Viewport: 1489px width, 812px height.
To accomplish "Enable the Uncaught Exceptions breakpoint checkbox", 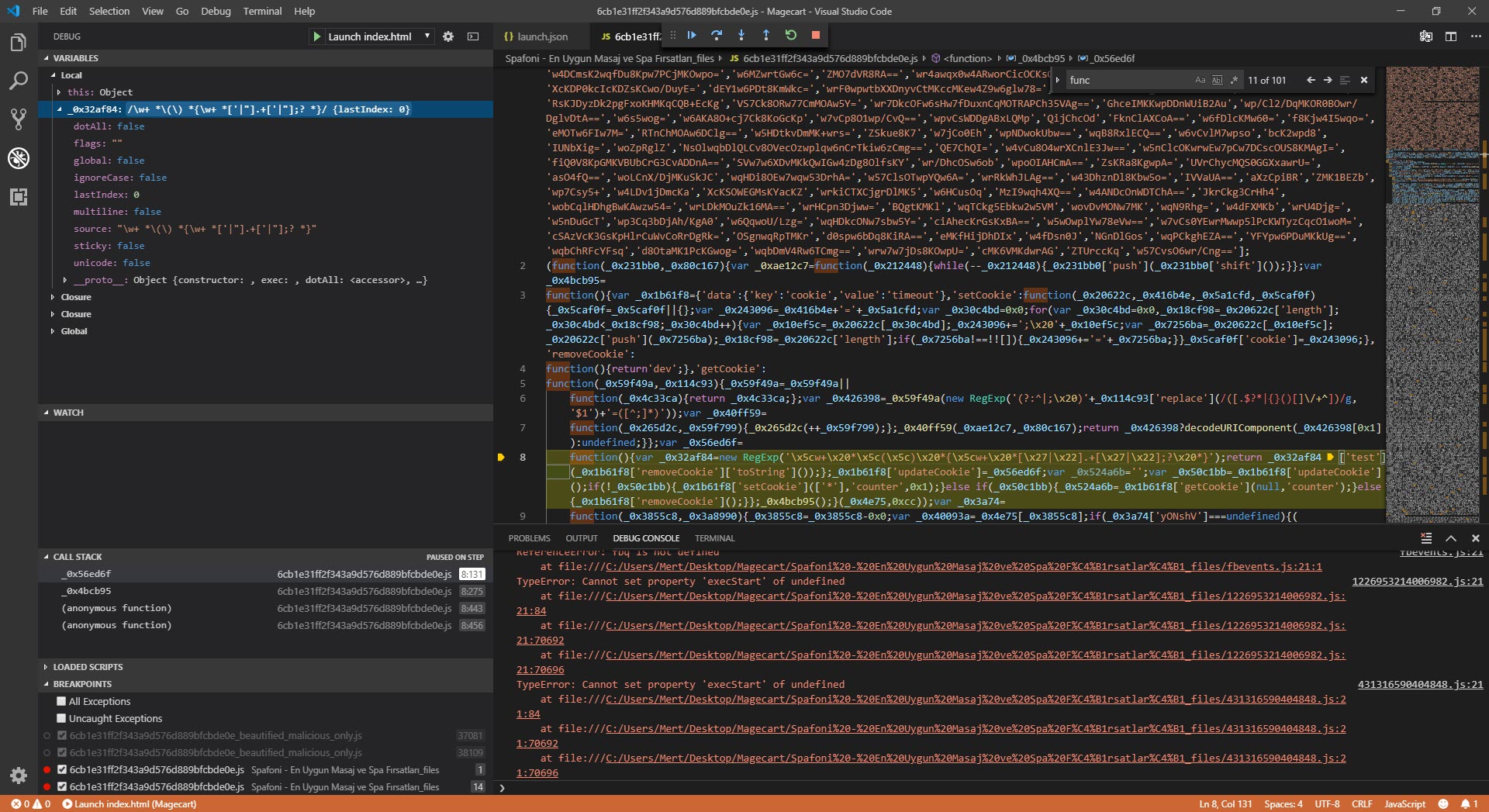I will (61, 718).
